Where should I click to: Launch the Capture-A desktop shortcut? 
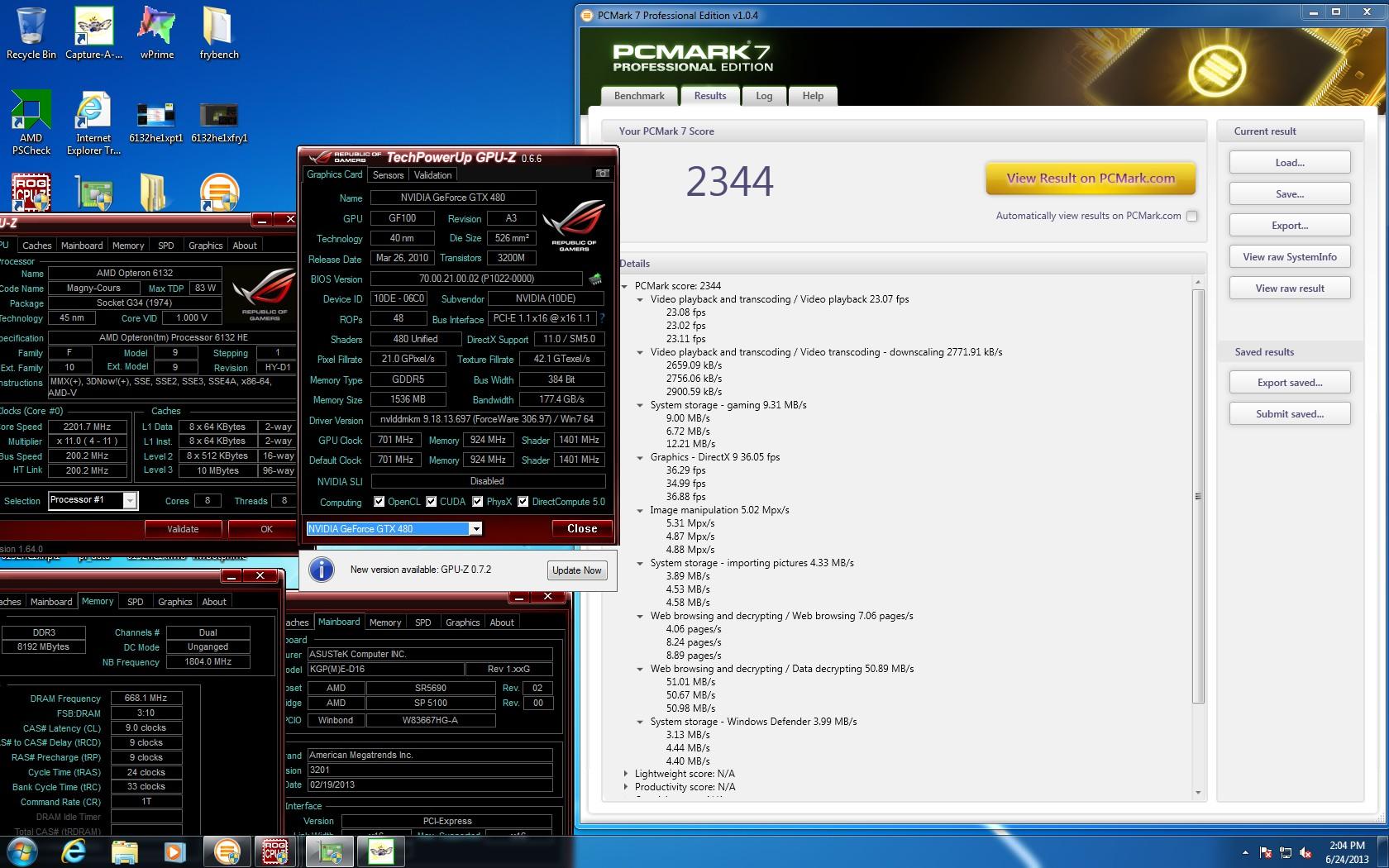[x=93, y=33]
